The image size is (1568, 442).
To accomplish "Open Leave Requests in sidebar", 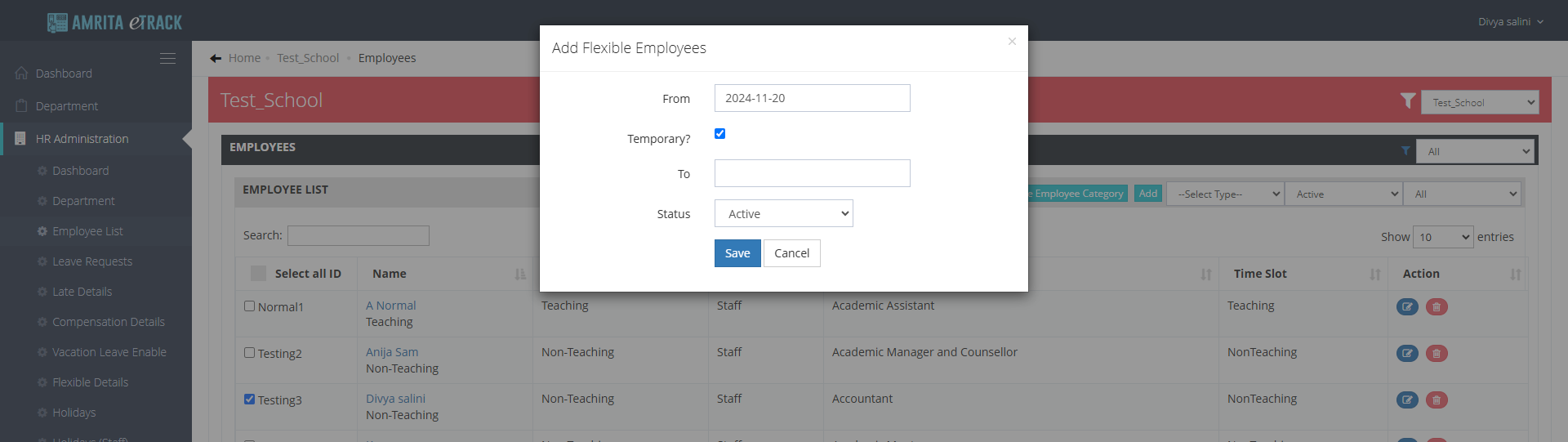I will (x=91, y=261).
